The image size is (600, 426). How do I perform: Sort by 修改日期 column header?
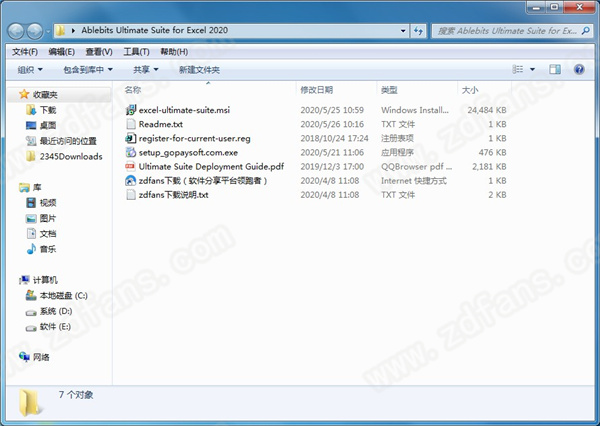(x=316, y=90)
